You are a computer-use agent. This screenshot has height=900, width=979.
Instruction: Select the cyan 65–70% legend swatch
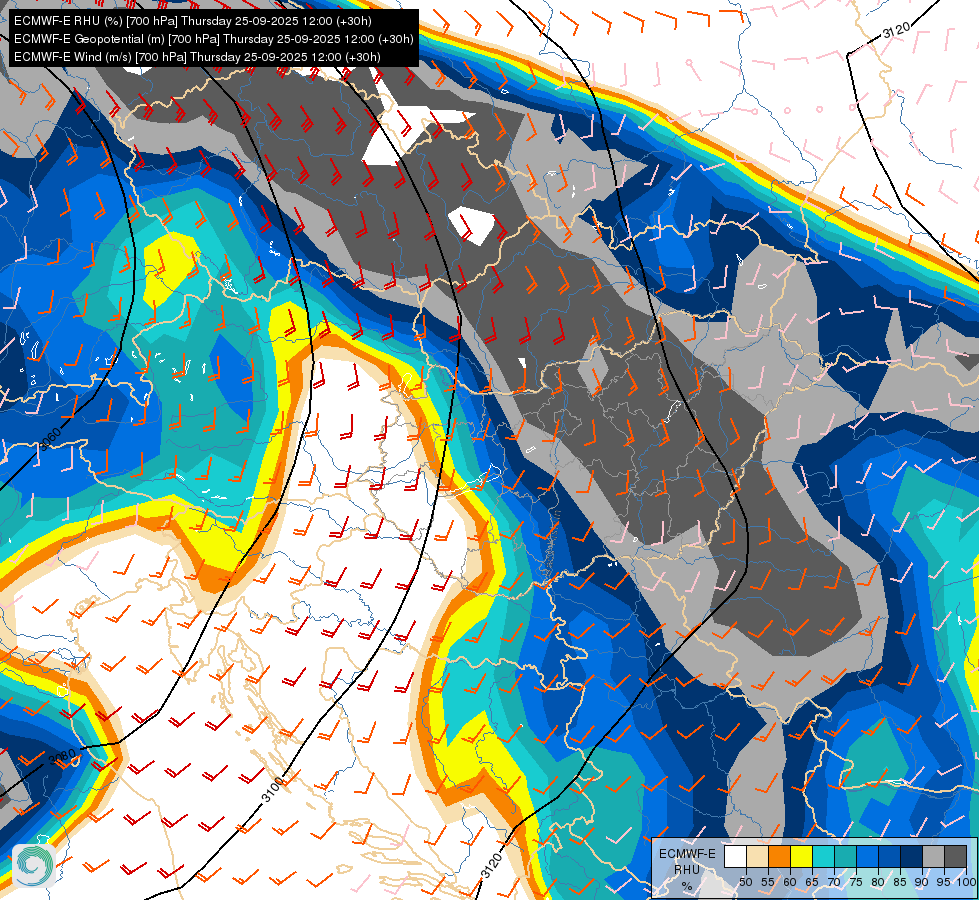824,856
